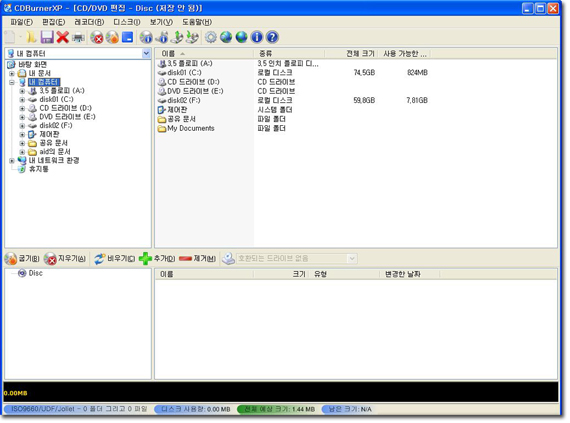Sort compilation by 크기 column header
The height and width of the screenshot is (423, 570).
(x=281, y=274)
